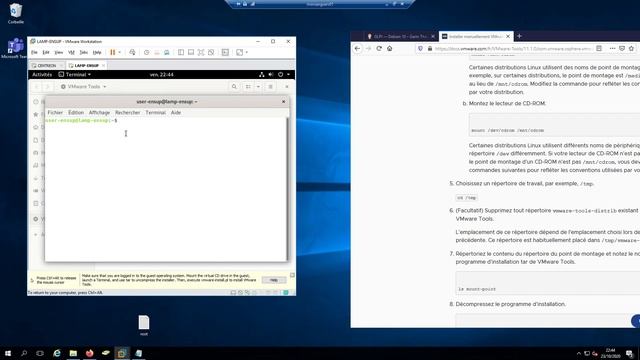Click the volume icon in GNOME top bar

point(271,75)
